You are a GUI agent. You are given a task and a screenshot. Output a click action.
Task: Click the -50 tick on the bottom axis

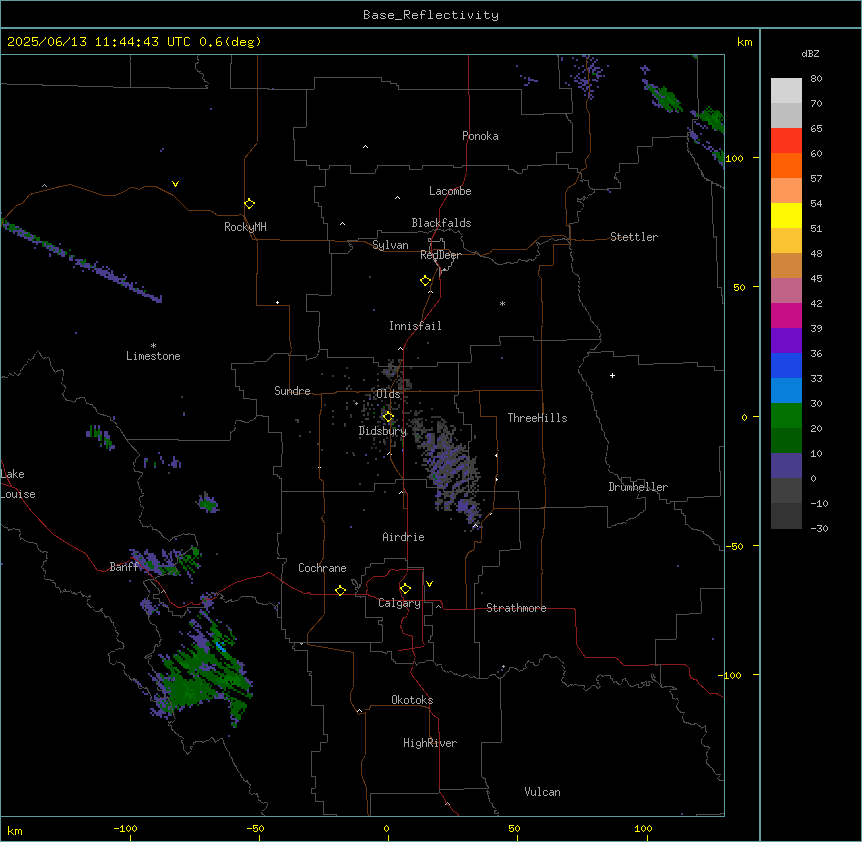tap(255, 828)
